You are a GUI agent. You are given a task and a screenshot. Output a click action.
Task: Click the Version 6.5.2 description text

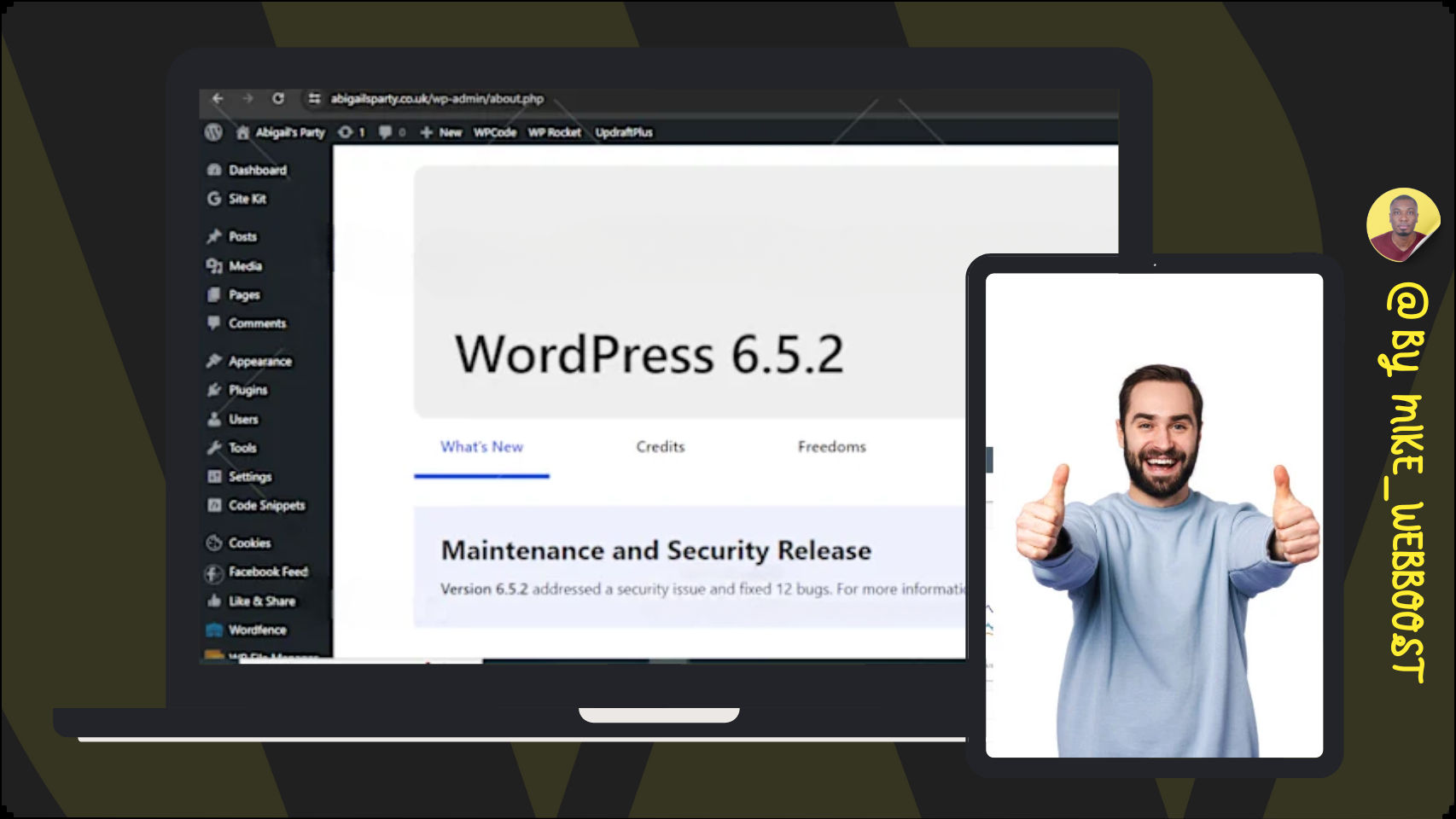(x=703, y=590)
